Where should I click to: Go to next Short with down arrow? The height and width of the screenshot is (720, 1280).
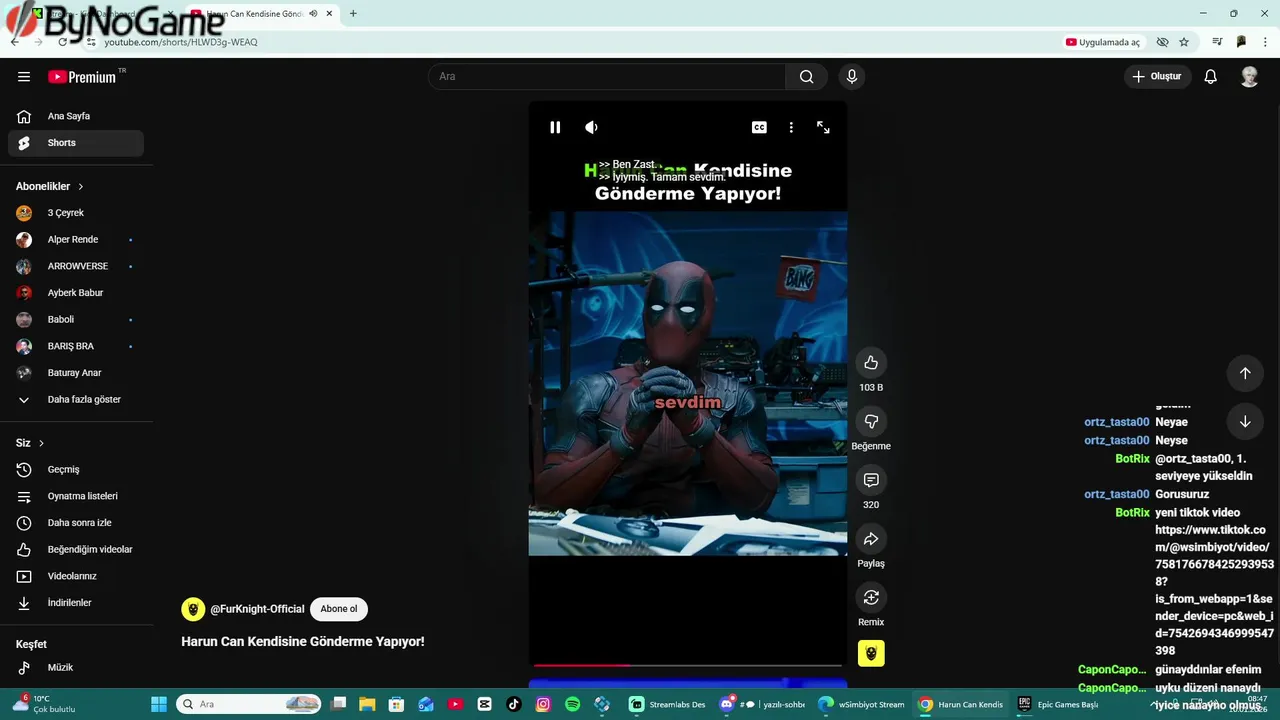point(1245,421)
